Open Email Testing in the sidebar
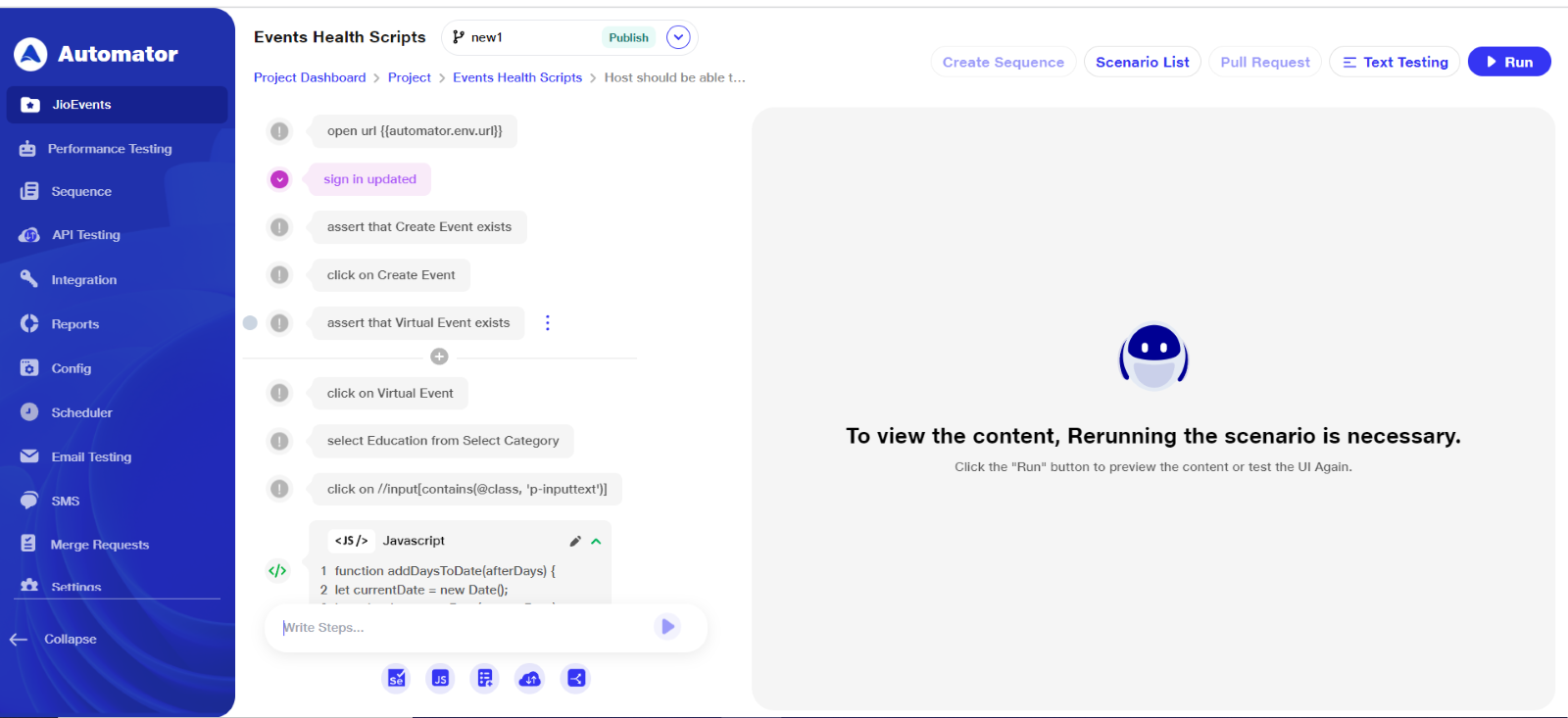This screenshot has height=718, width=1568. click(91, 456)
